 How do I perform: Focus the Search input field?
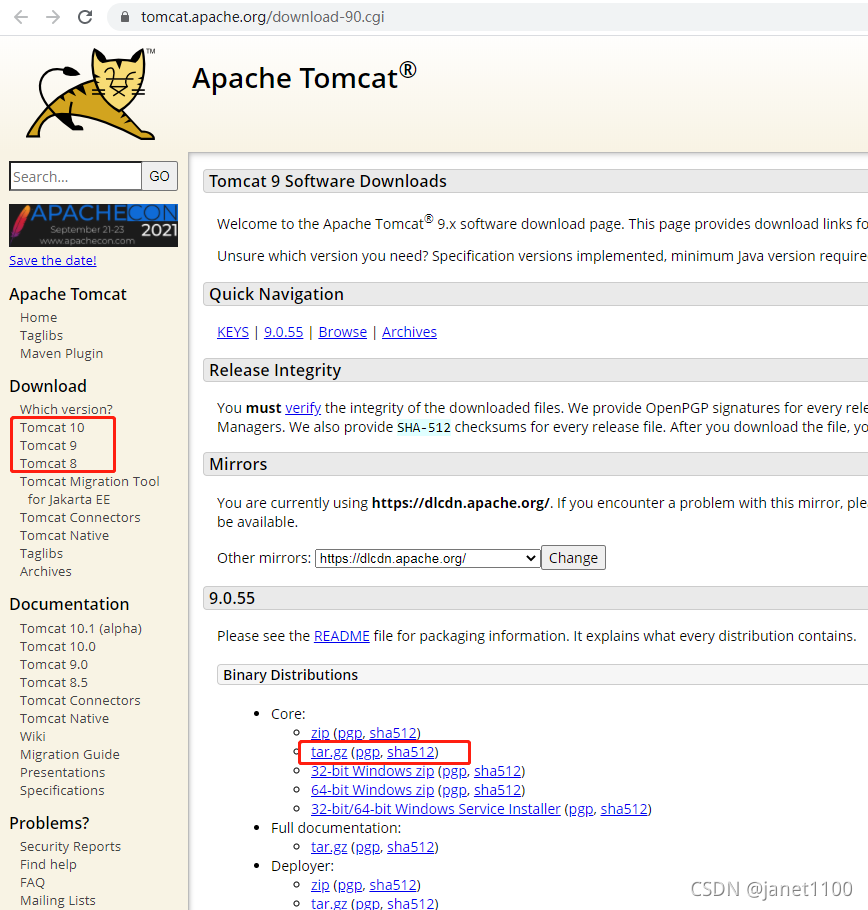[75, 176]
